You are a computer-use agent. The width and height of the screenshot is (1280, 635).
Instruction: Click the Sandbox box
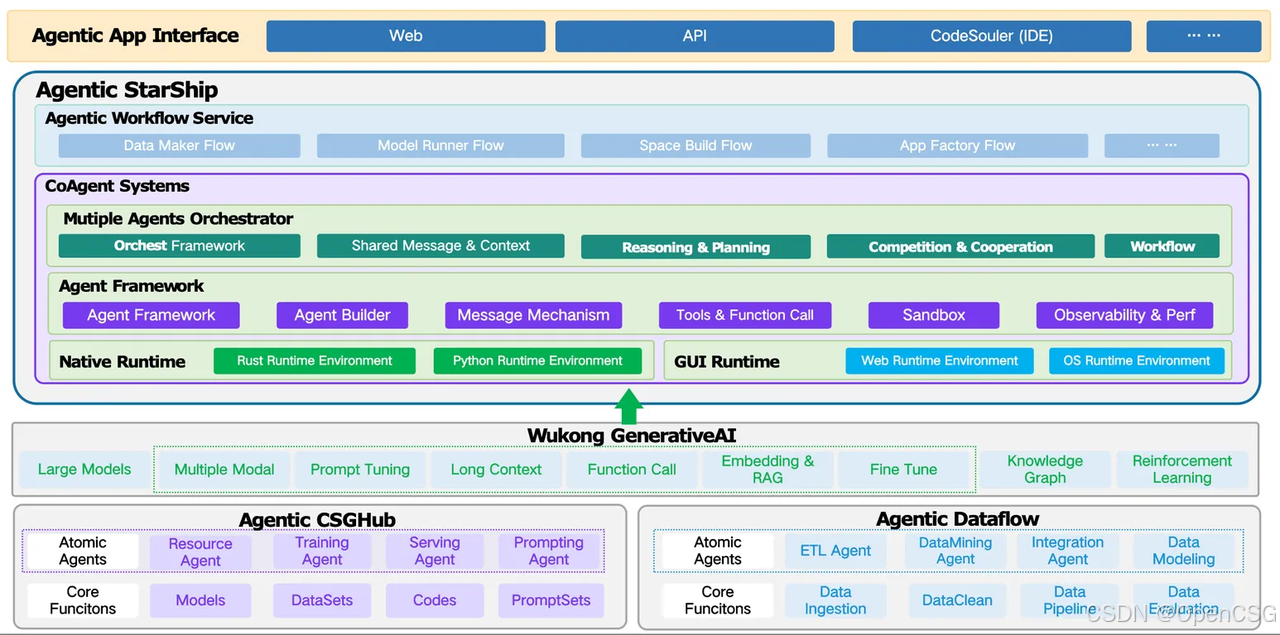click(933, 315)
